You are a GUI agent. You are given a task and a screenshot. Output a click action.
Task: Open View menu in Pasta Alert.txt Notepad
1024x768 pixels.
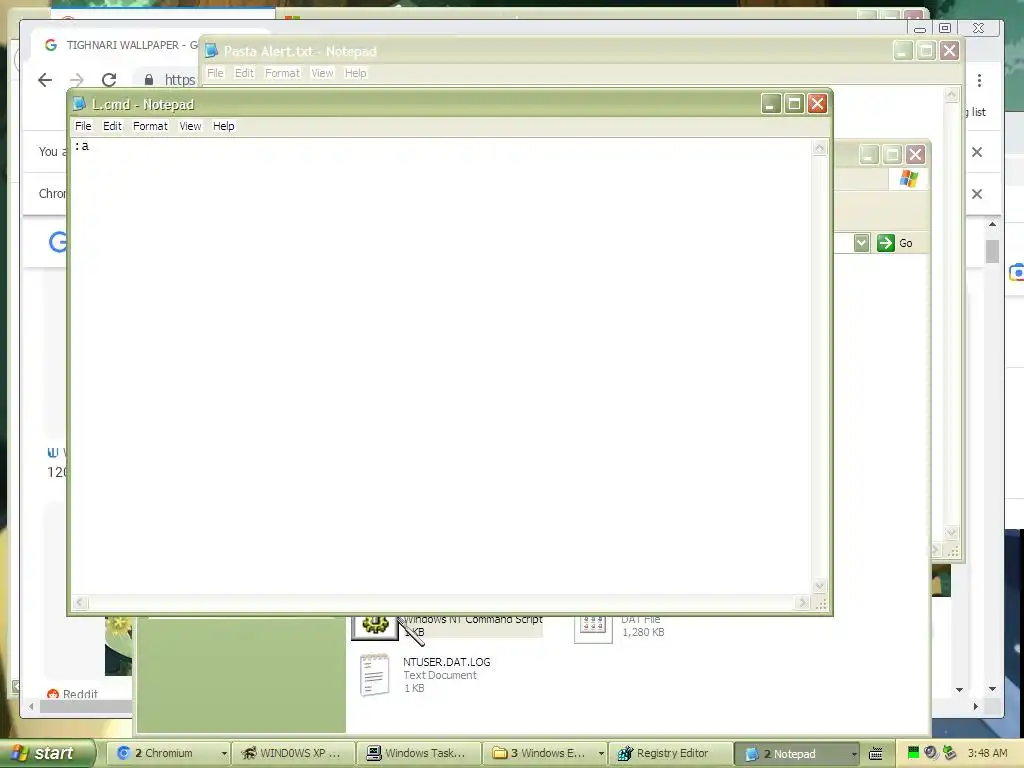tap(322, 73)
